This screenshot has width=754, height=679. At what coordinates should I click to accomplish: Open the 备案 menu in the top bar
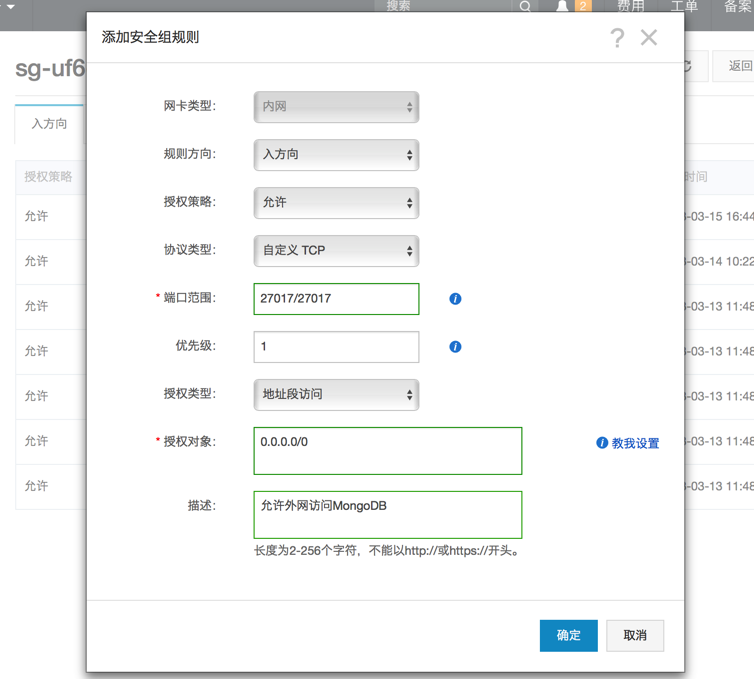pos(738,6)
